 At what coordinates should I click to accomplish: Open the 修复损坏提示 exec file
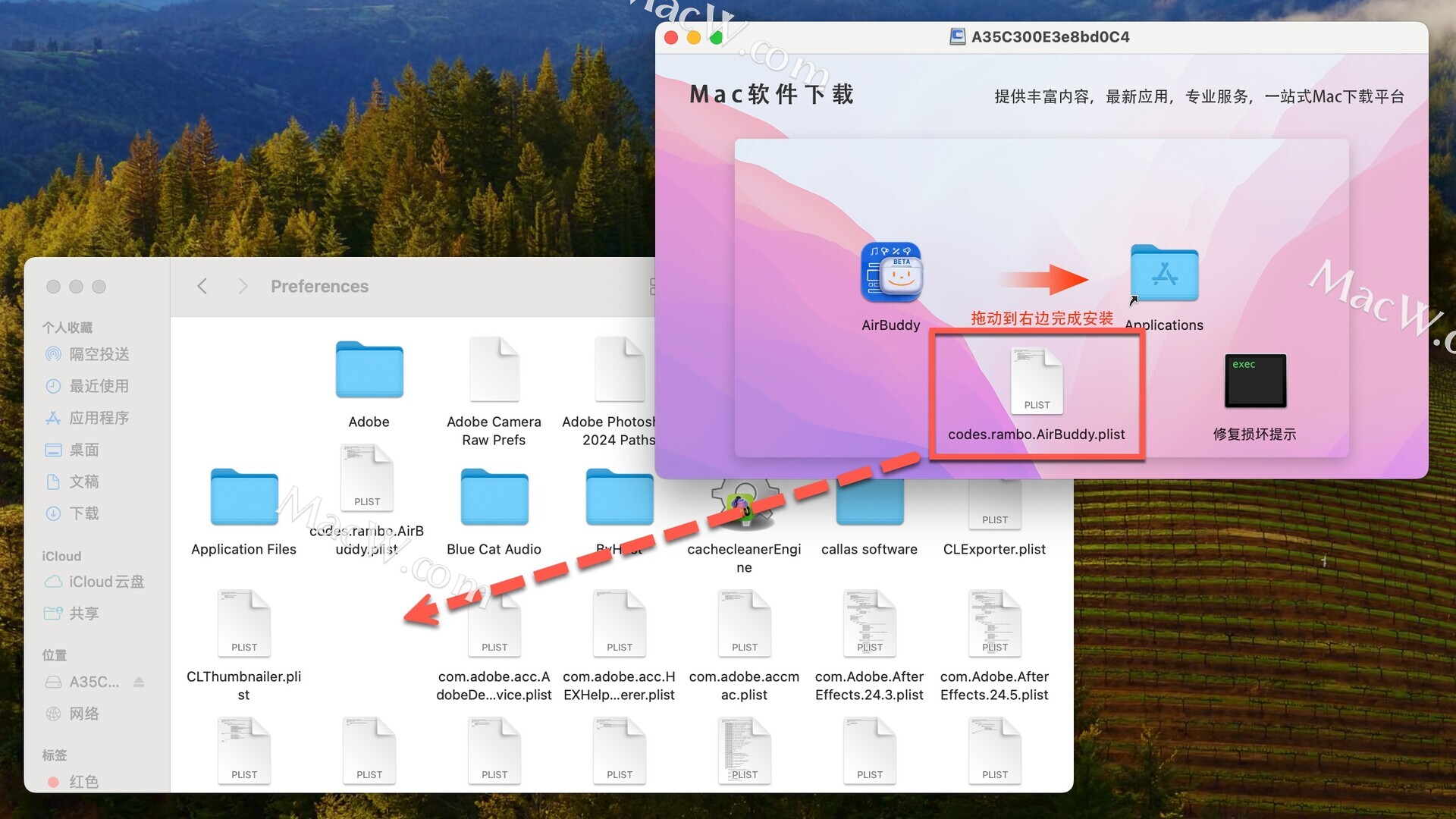[1255, 381]
